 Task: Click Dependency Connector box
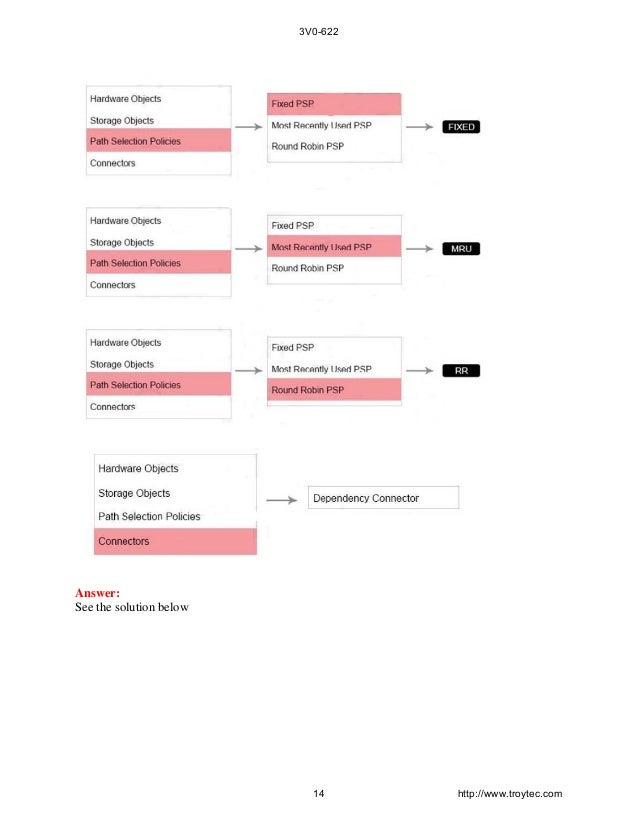[x=383, y=497]
